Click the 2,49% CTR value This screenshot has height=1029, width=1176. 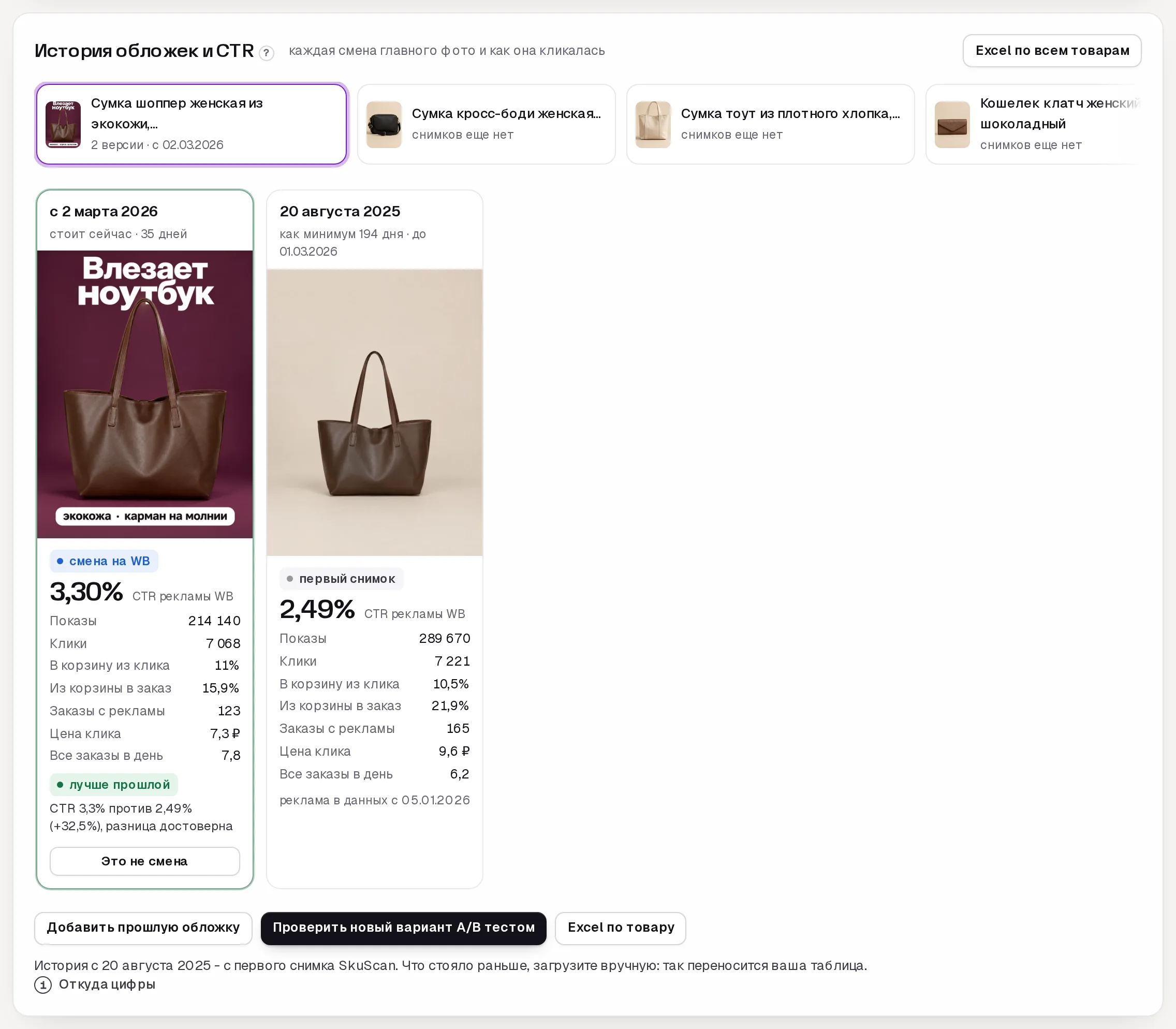point(317,609)
